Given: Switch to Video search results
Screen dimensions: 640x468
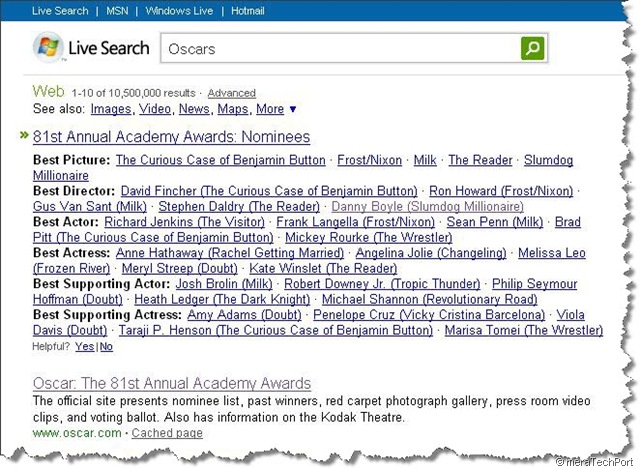Looking at the screenshot, I should (155, 109).
